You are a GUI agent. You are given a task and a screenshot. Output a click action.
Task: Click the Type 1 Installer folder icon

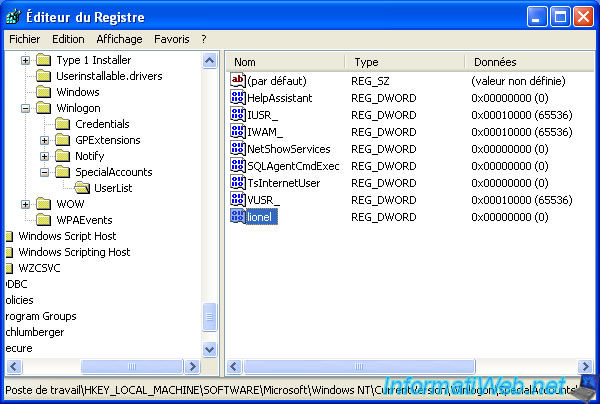44,60
